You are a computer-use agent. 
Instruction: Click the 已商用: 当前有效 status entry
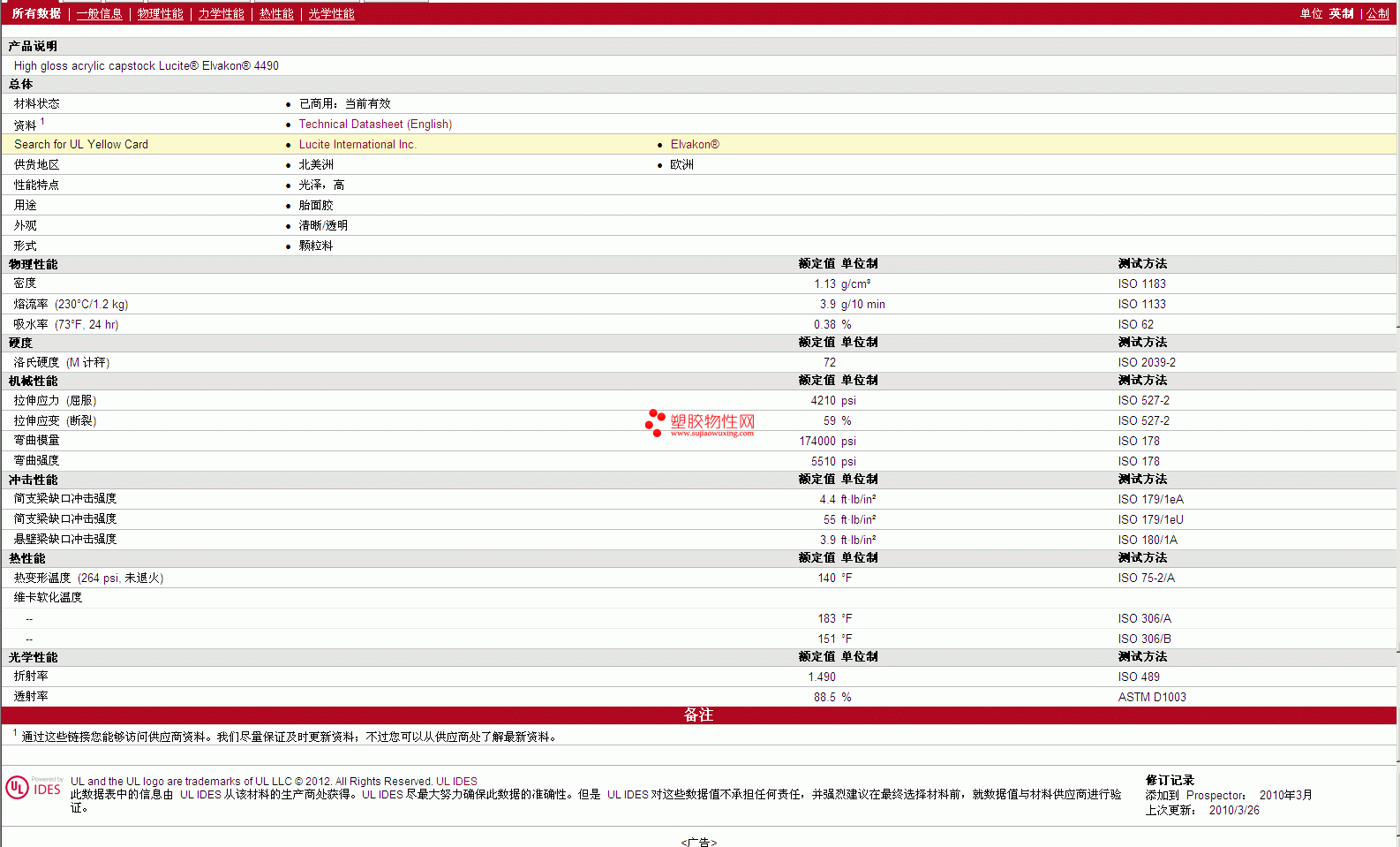pos(344,104)
